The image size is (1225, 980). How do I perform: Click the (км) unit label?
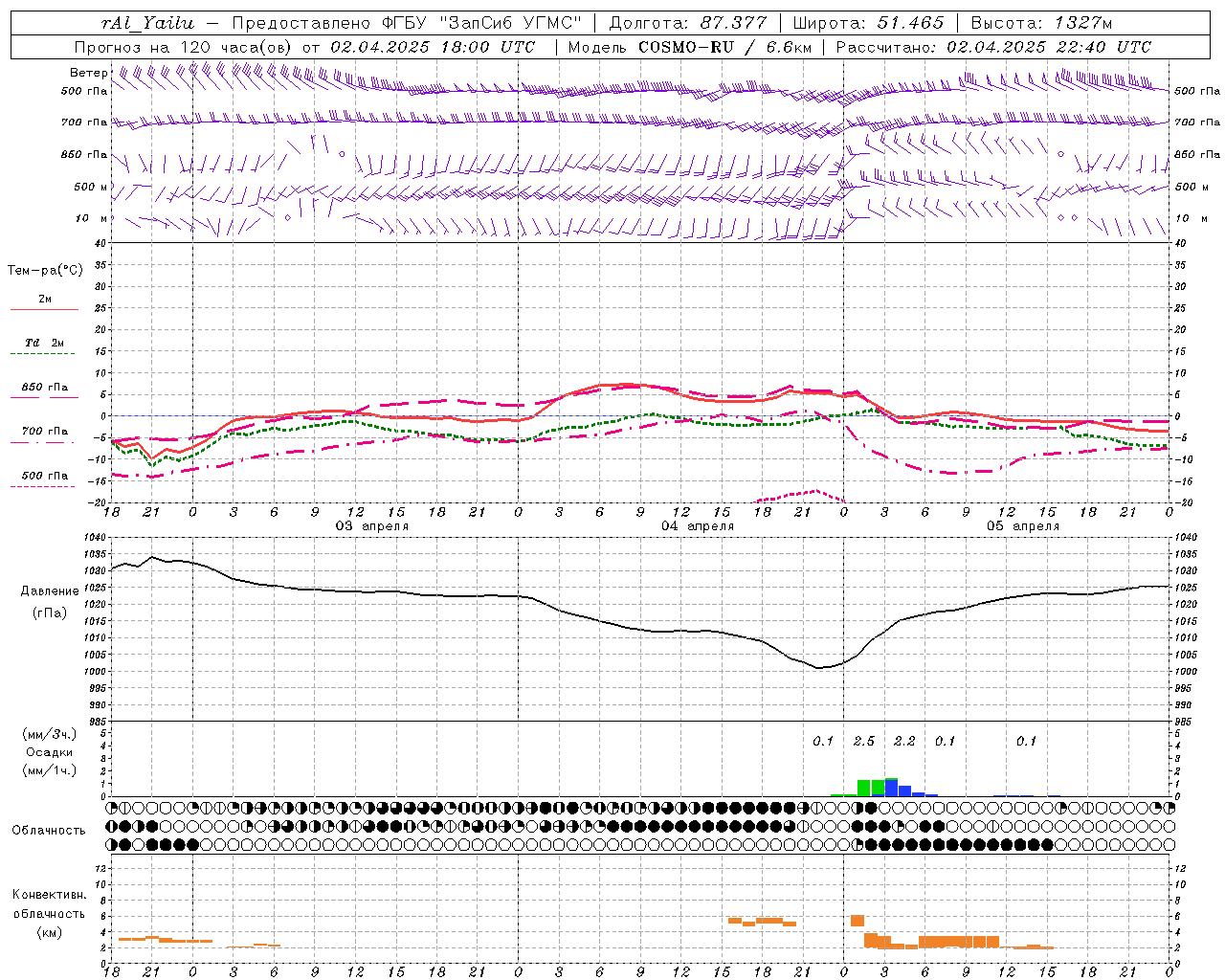[x=49, y=932]
